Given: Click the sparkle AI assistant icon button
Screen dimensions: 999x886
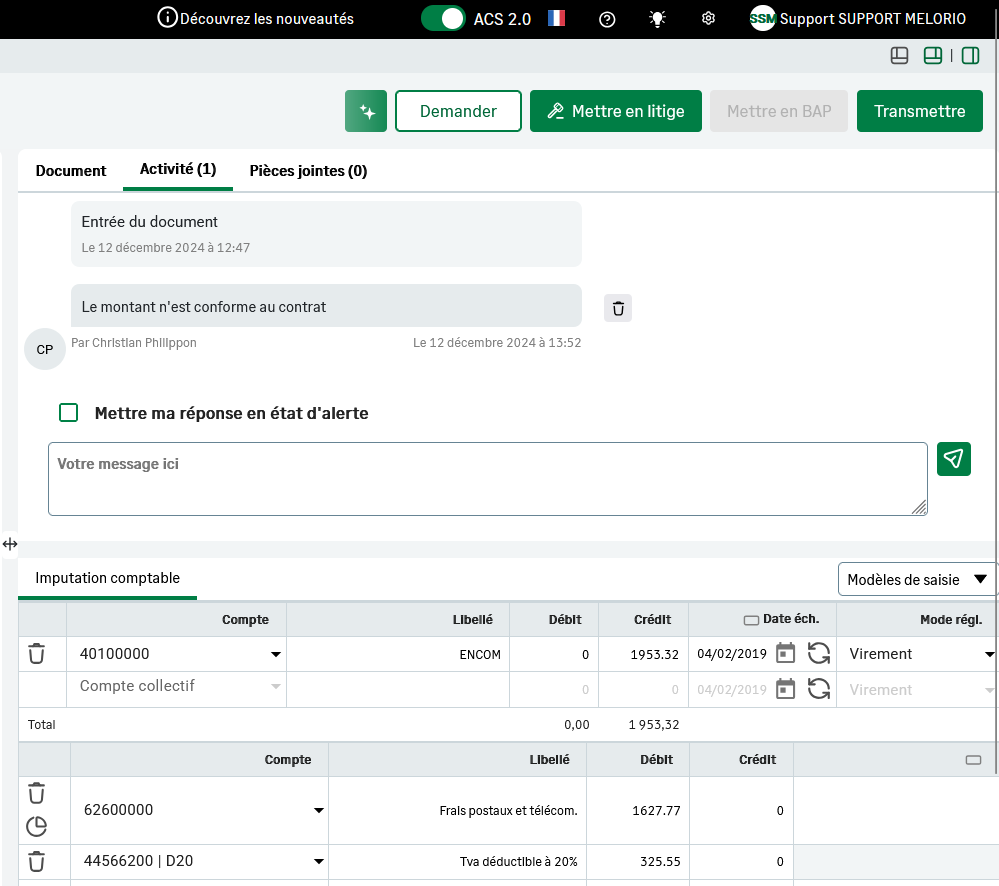Looking at the screenshot, I should (366, 111).
